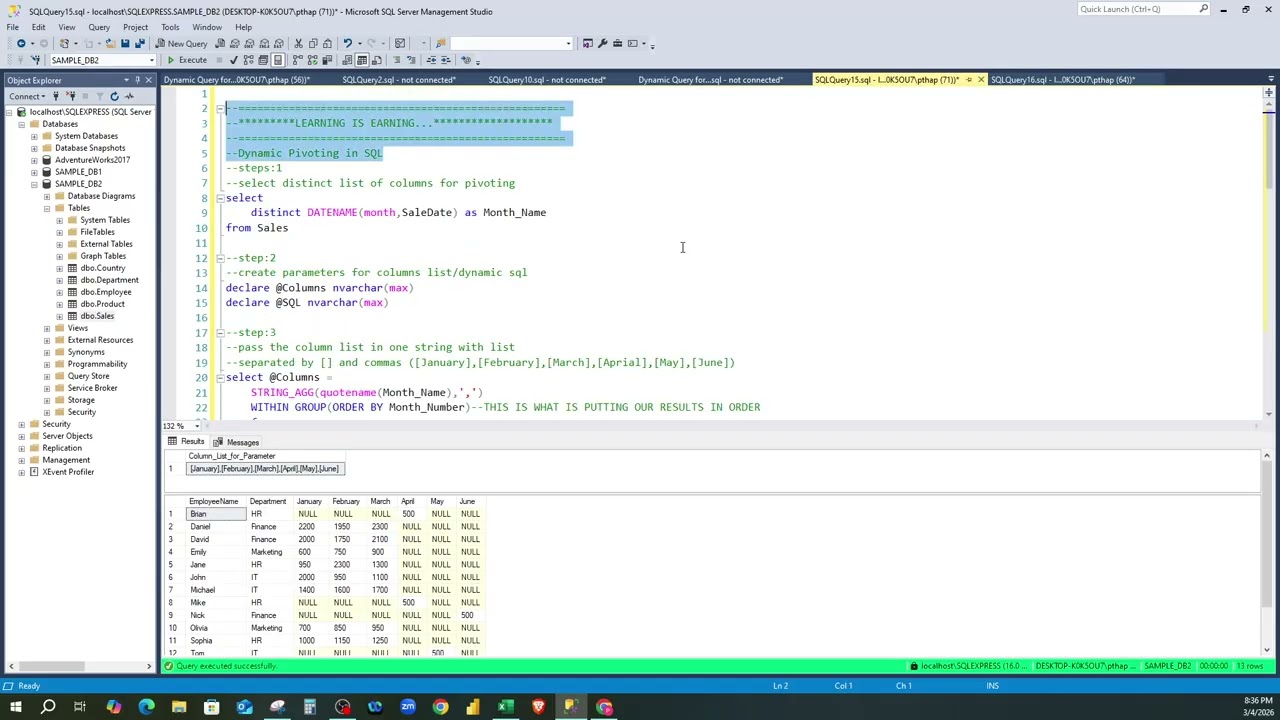Open the Find combo box dropdown
1280x720 pixels.
(x=568, y=43)
